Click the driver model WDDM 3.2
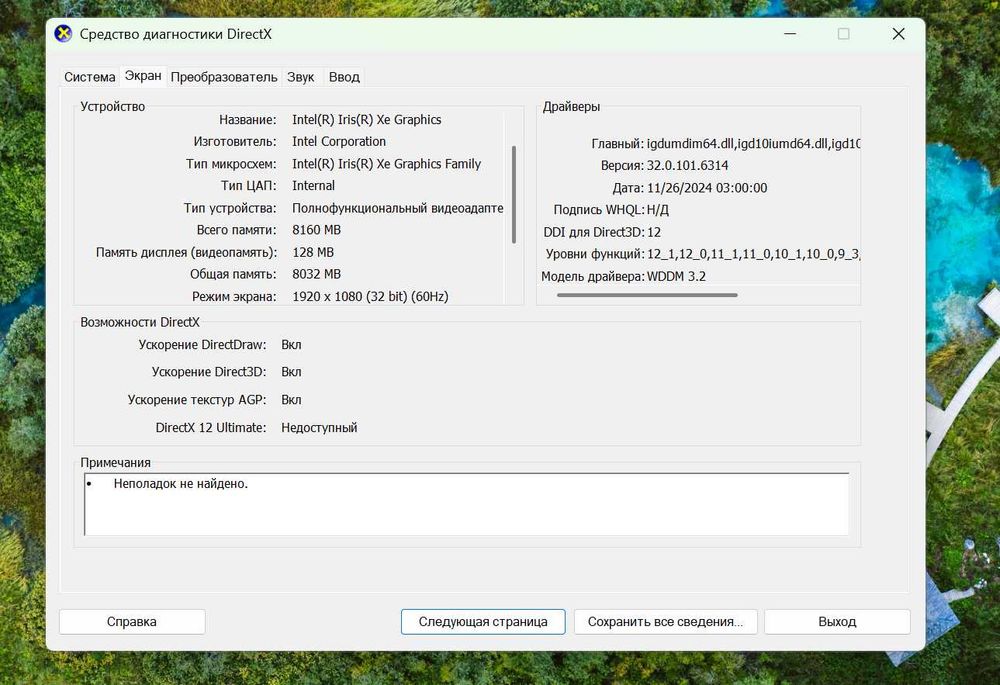Viewport: 1000px width, 685px height. tap(676, 276)
